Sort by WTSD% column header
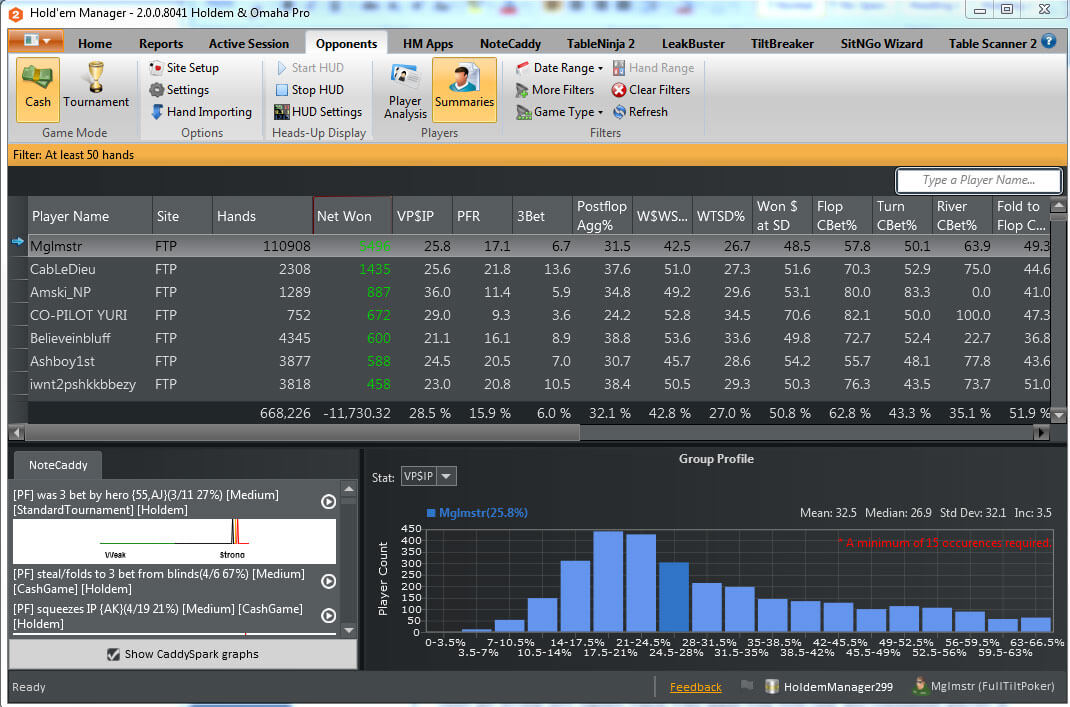Image resolution: width=1070 pixels, height=707 pixels. point(722,216)
